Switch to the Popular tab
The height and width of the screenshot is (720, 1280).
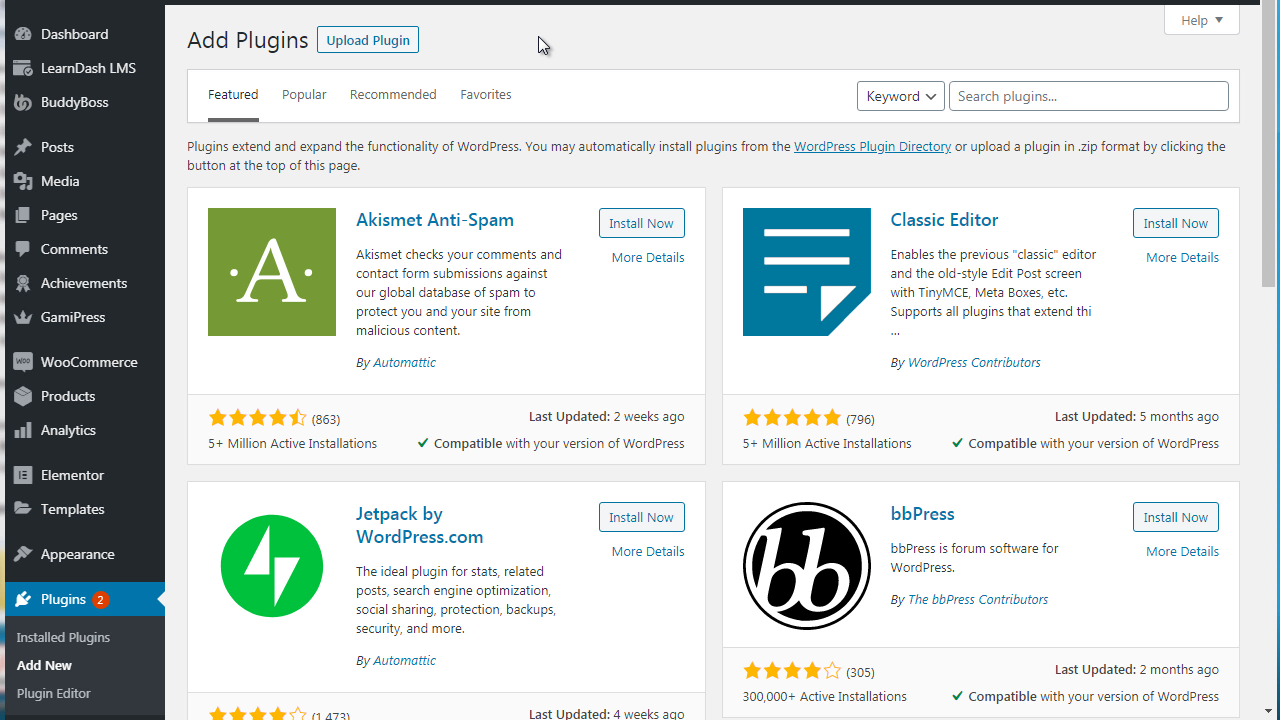pos(304,95)
